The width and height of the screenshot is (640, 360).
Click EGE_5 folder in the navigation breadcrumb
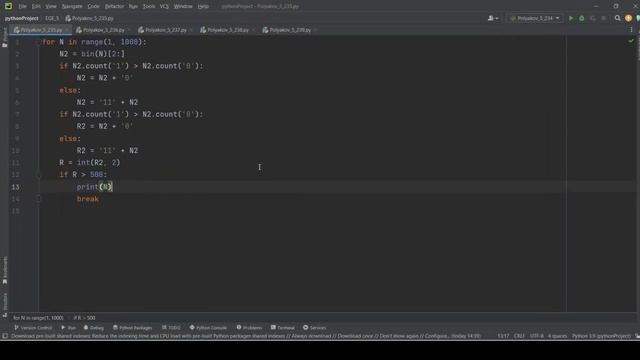[52, 18]
